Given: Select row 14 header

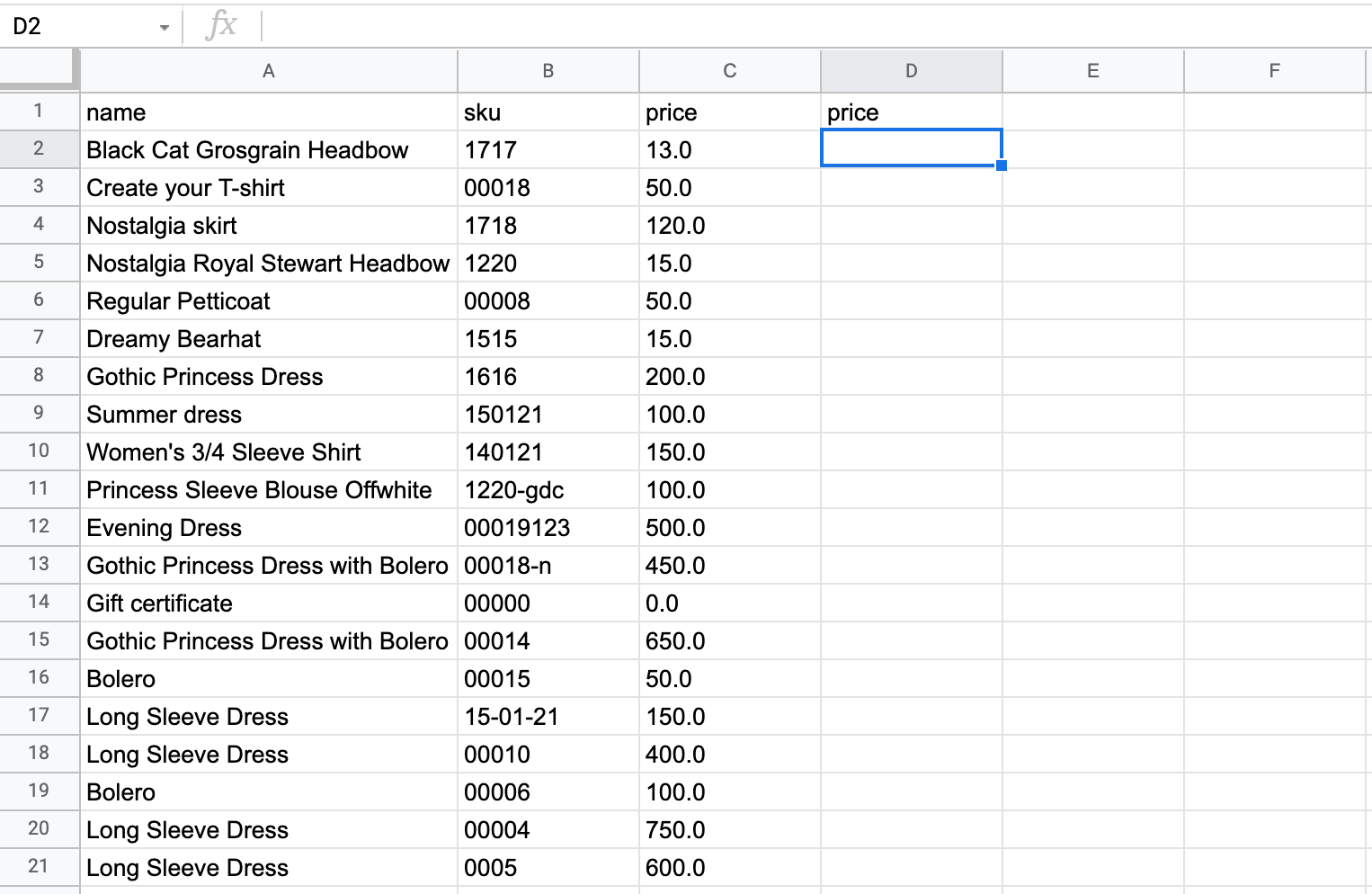Looking at the screenshot, I should tap(39, 603).
